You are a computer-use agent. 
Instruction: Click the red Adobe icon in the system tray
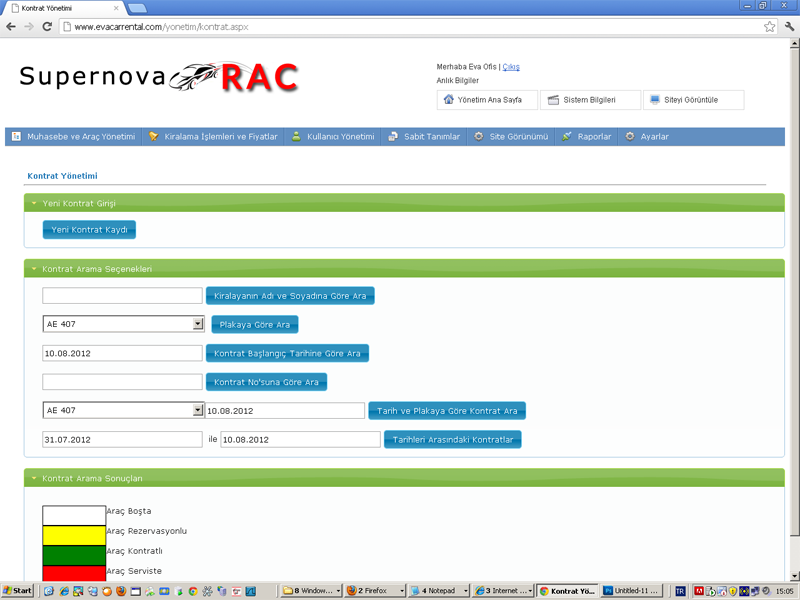click(x=699, y=591)
